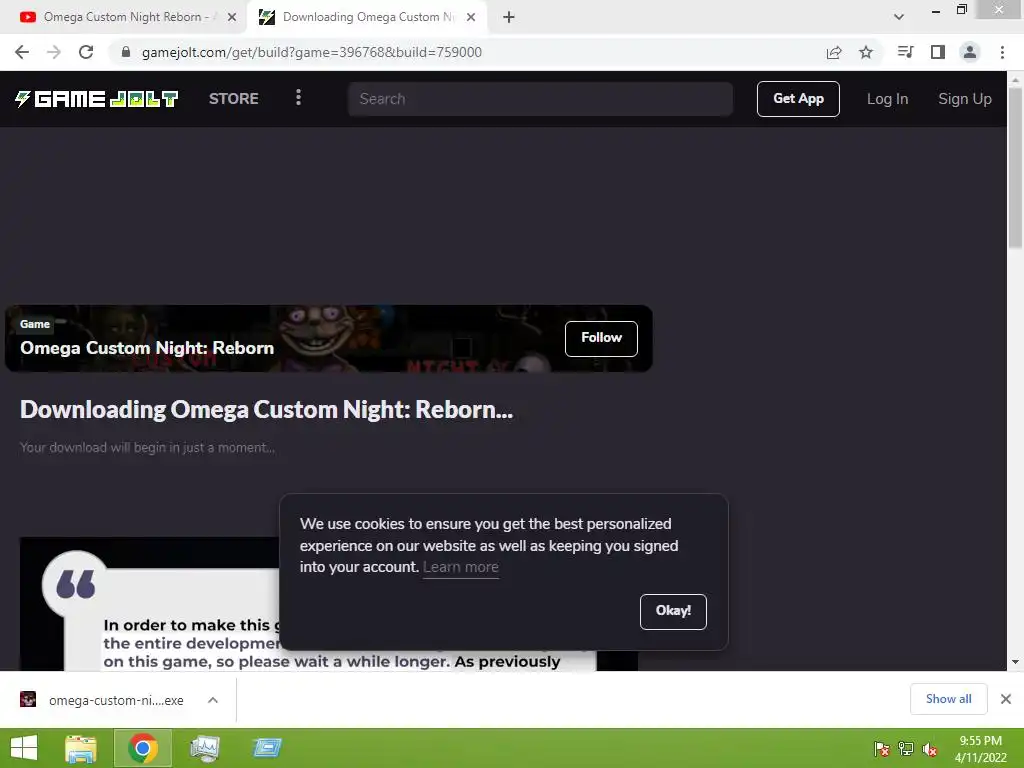Close the Downloading Omega Custom Night tab
This screenshot has height=768, width=1024.
click(471, 17)
